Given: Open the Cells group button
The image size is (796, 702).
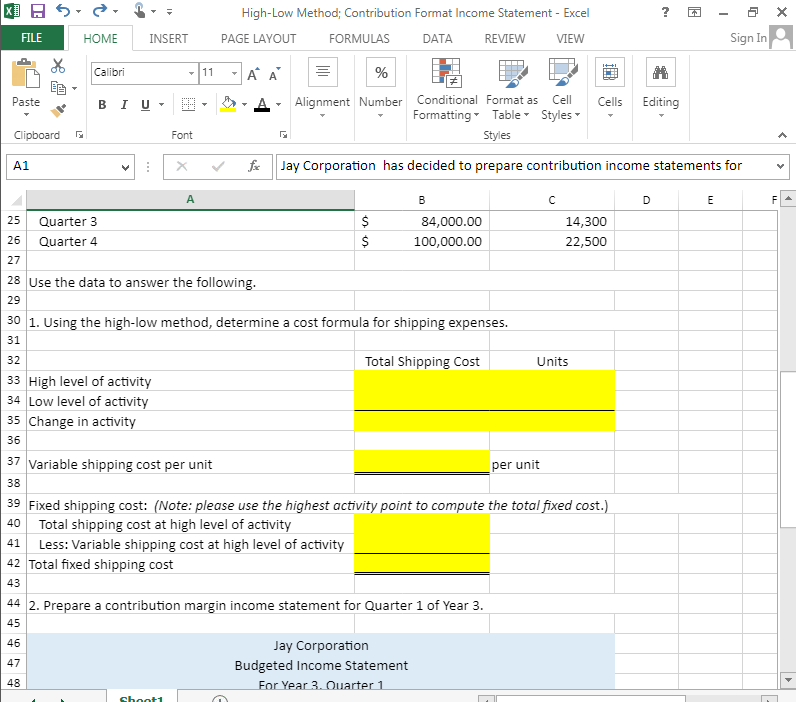Looking at the screenshot, I should click(610, 88).
